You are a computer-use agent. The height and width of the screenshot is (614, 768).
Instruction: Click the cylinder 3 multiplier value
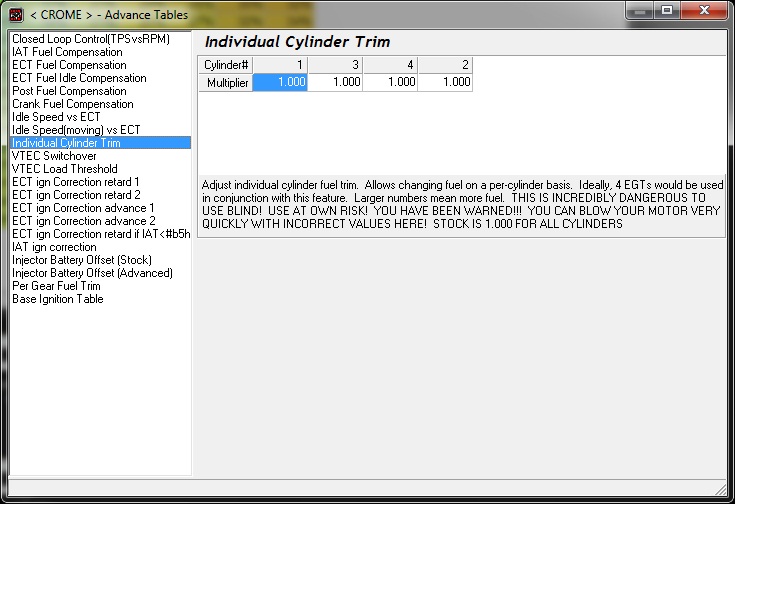[x=336, y=82]
